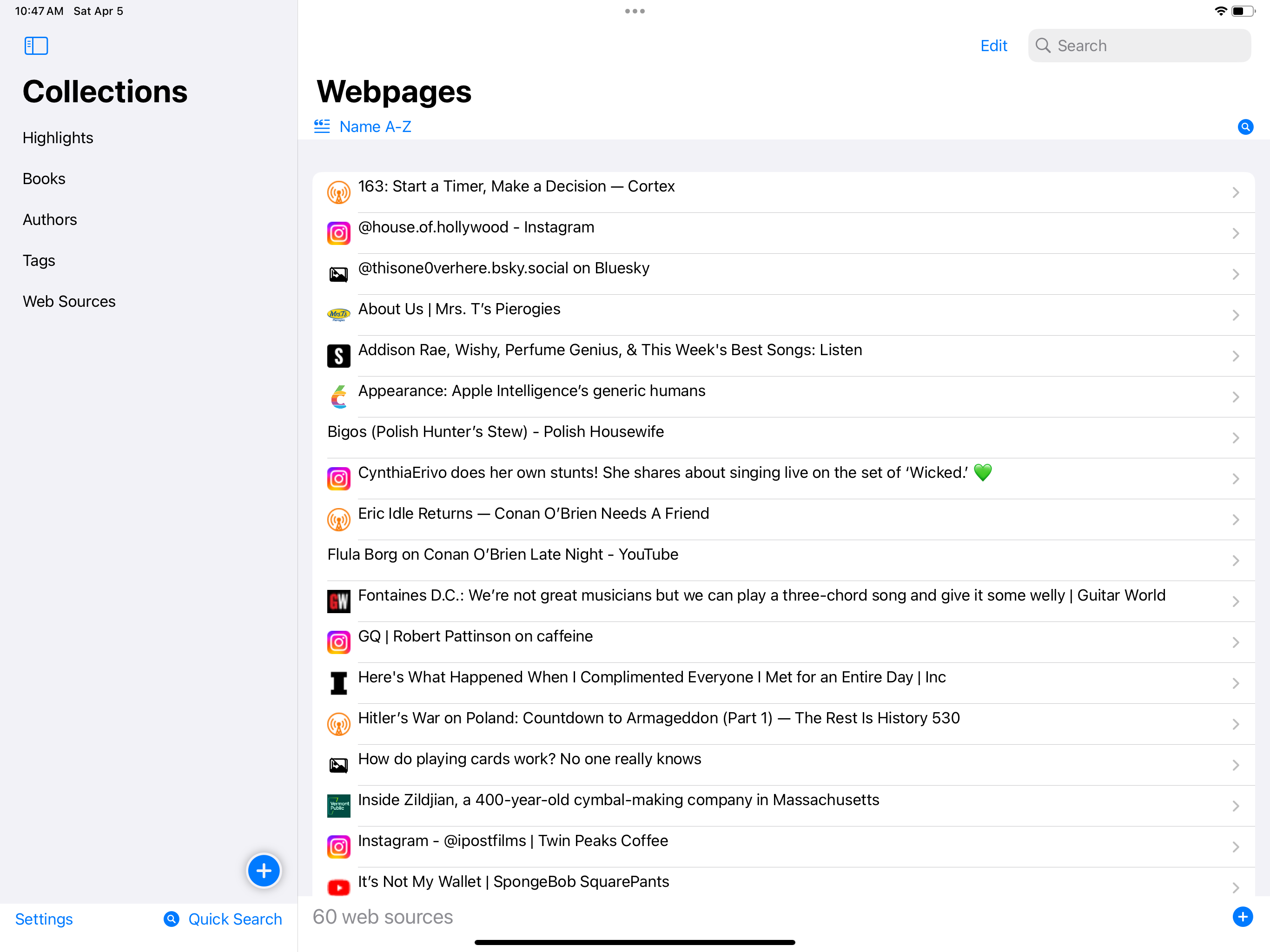The width and height of the screenshot is (1270, 952).
Task: Tap the Instagram icon for Twin Peaks Coffee
Action: point(339,846)
